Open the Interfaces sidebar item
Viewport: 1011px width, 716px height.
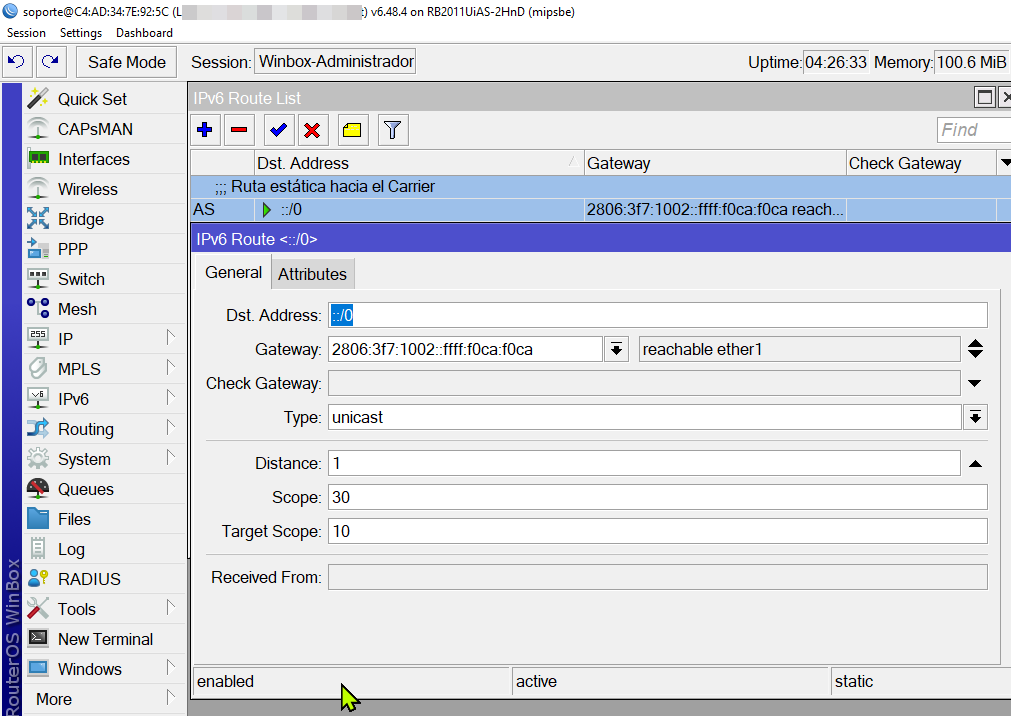pos(93,159)
